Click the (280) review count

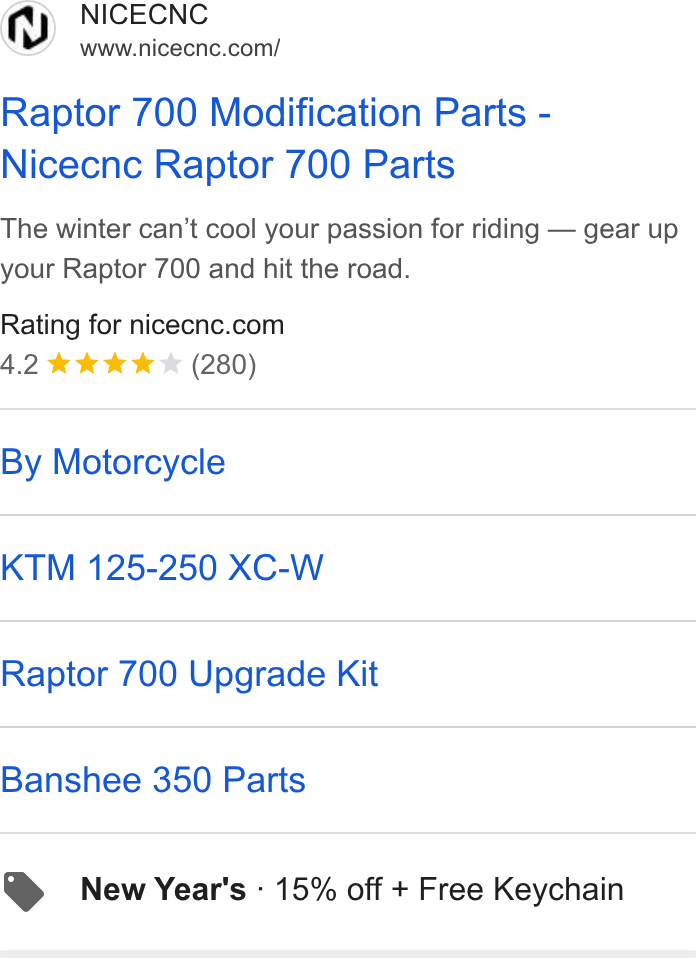click(x=224, y=365)
